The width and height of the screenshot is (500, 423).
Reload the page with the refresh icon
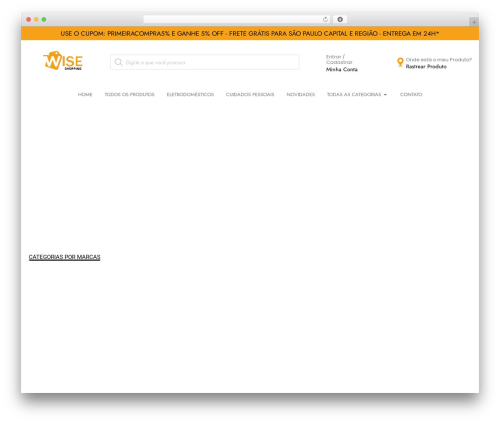[x=325, y=20]
